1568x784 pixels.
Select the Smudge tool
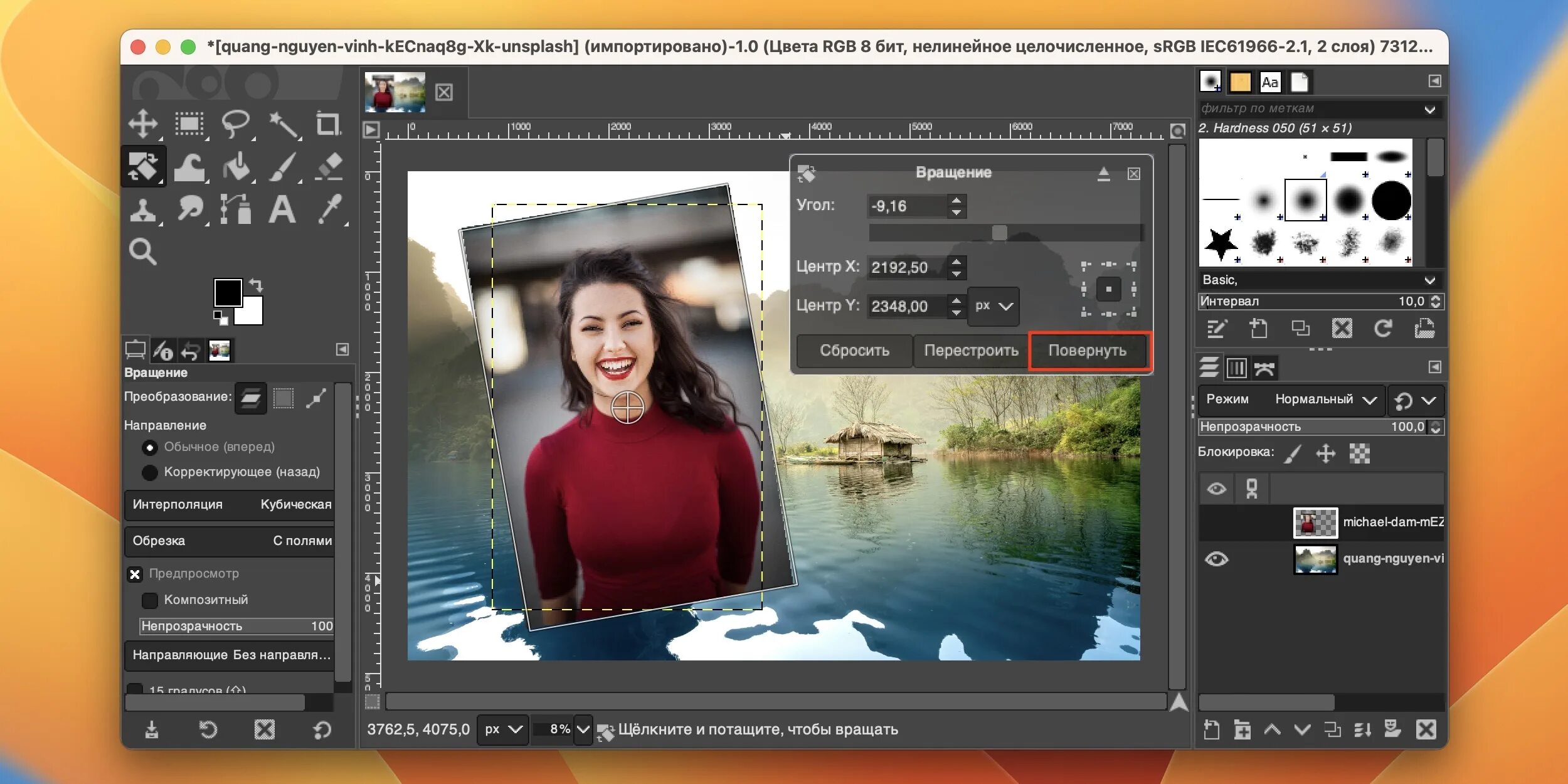(189, 209)
